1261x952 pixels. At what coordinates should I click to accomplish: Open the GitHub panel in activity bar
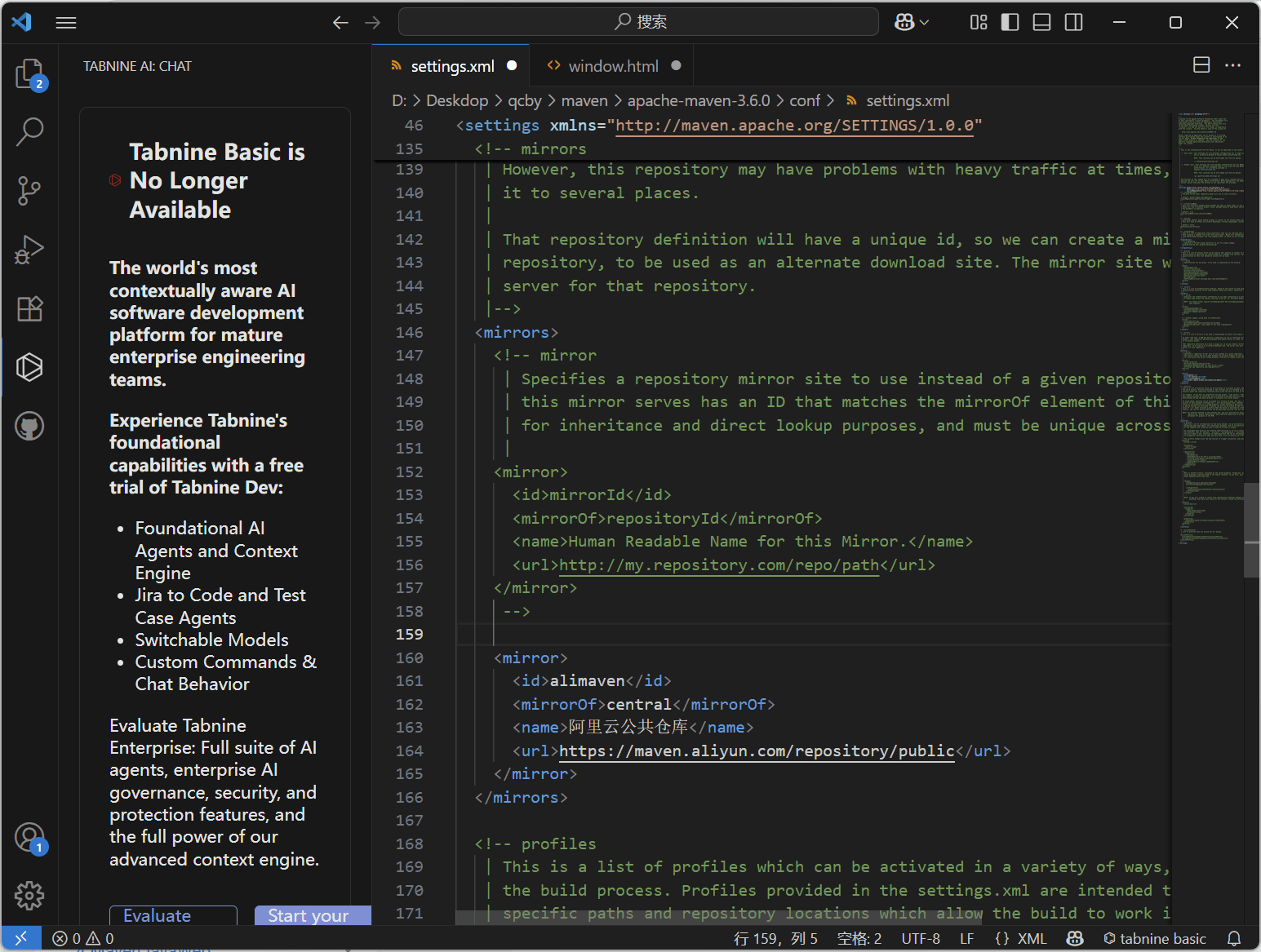[29, 426]
